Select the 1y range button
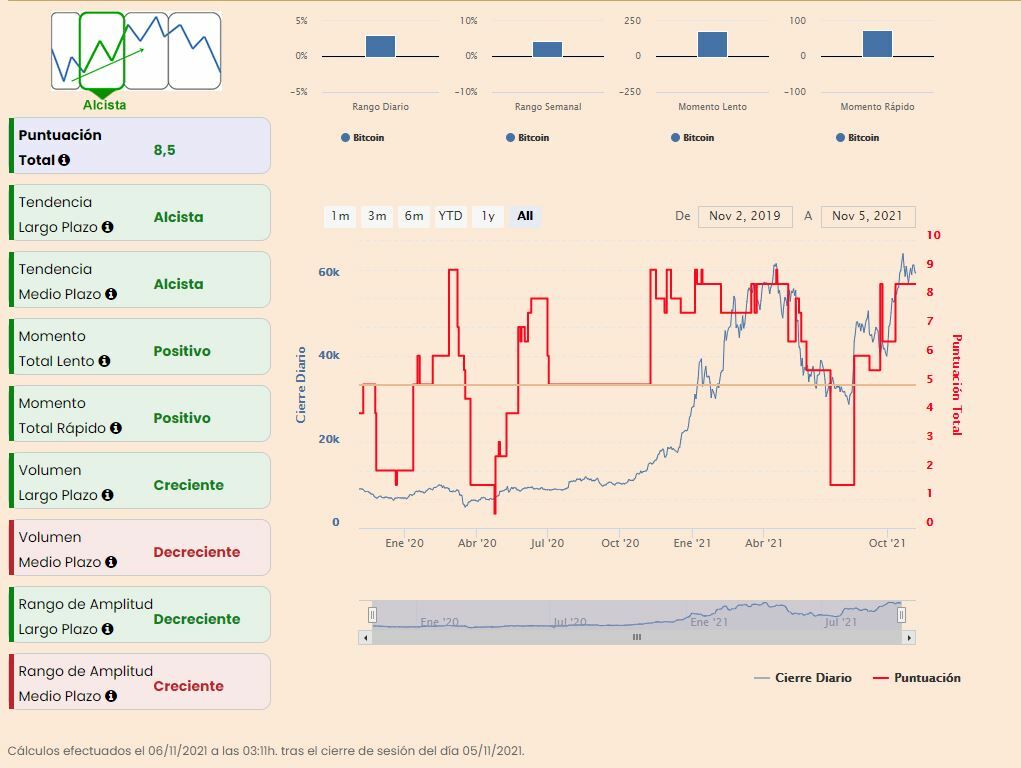1021x768 pixels. pyautogui.click(x=488, y=216)
